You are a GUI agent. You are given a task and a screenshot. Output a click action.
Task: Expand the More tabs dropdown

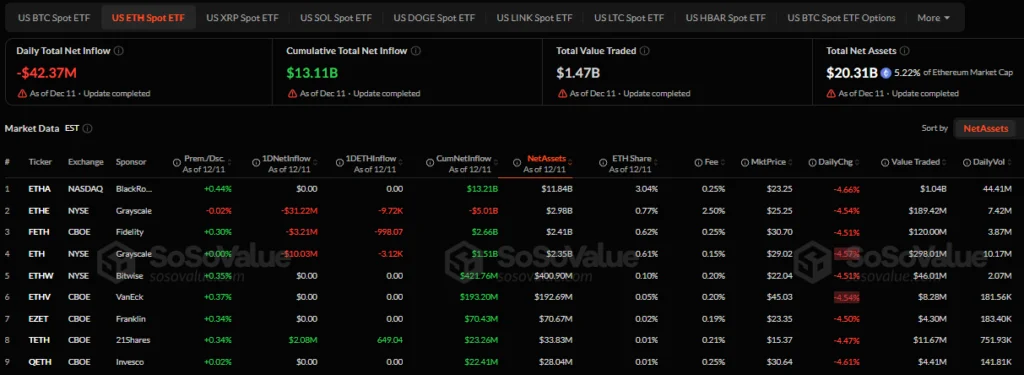pyautogui.click(x=933, y=18)
